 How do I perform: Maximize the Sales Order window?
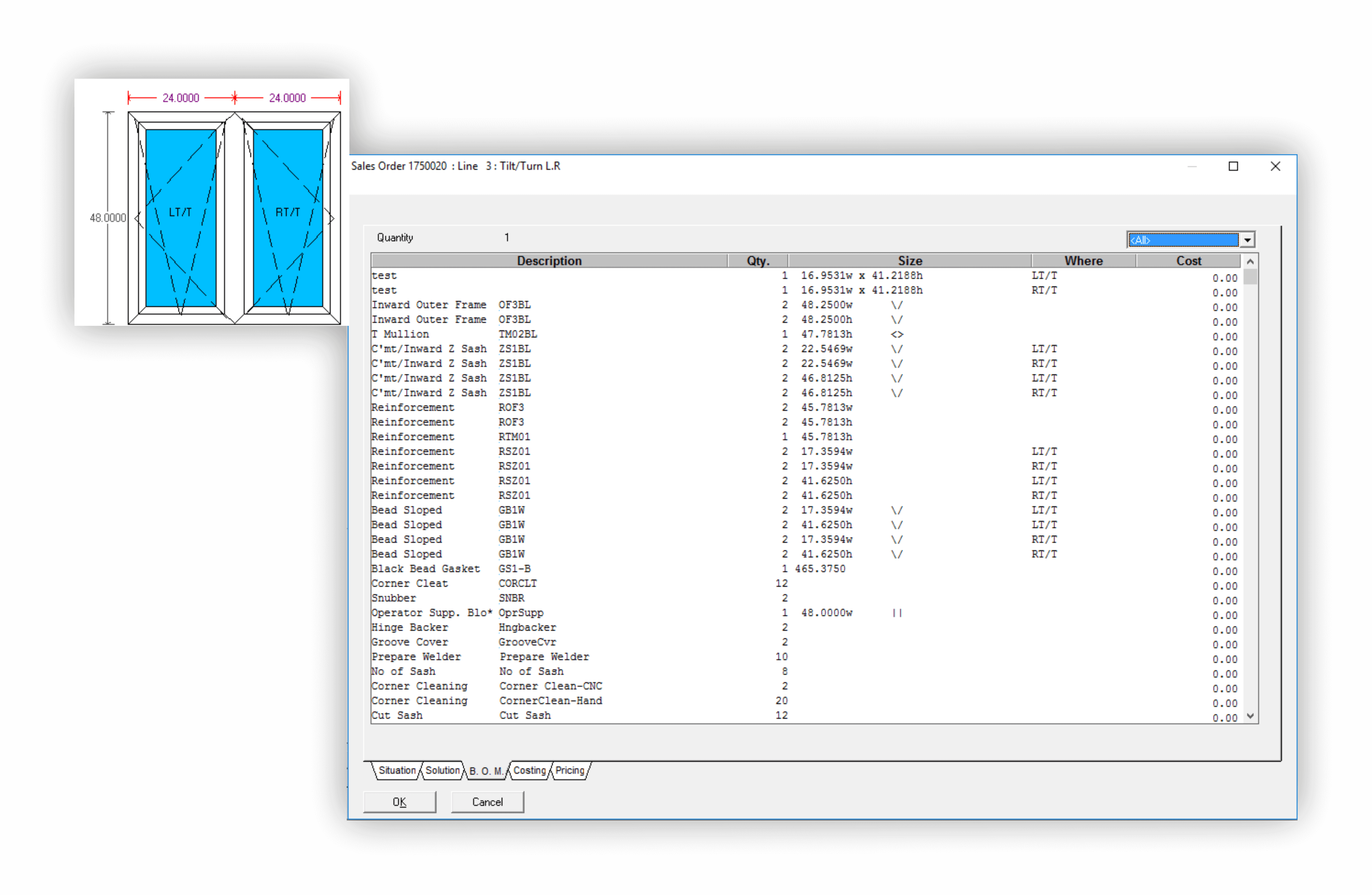pyautogui.click(x=1233, y=167)
